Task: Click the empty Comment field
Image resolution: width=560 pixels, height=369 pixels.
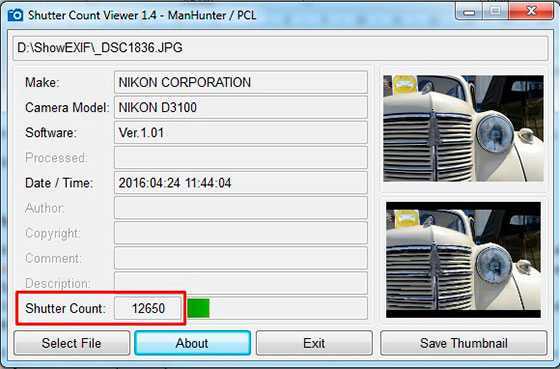Action: coord(241,258)
